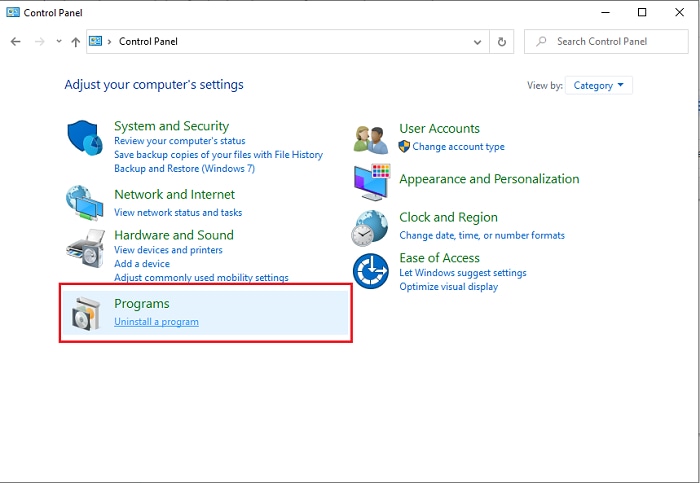
Task: Open Ease of Access category
Action: click(439, 258)
